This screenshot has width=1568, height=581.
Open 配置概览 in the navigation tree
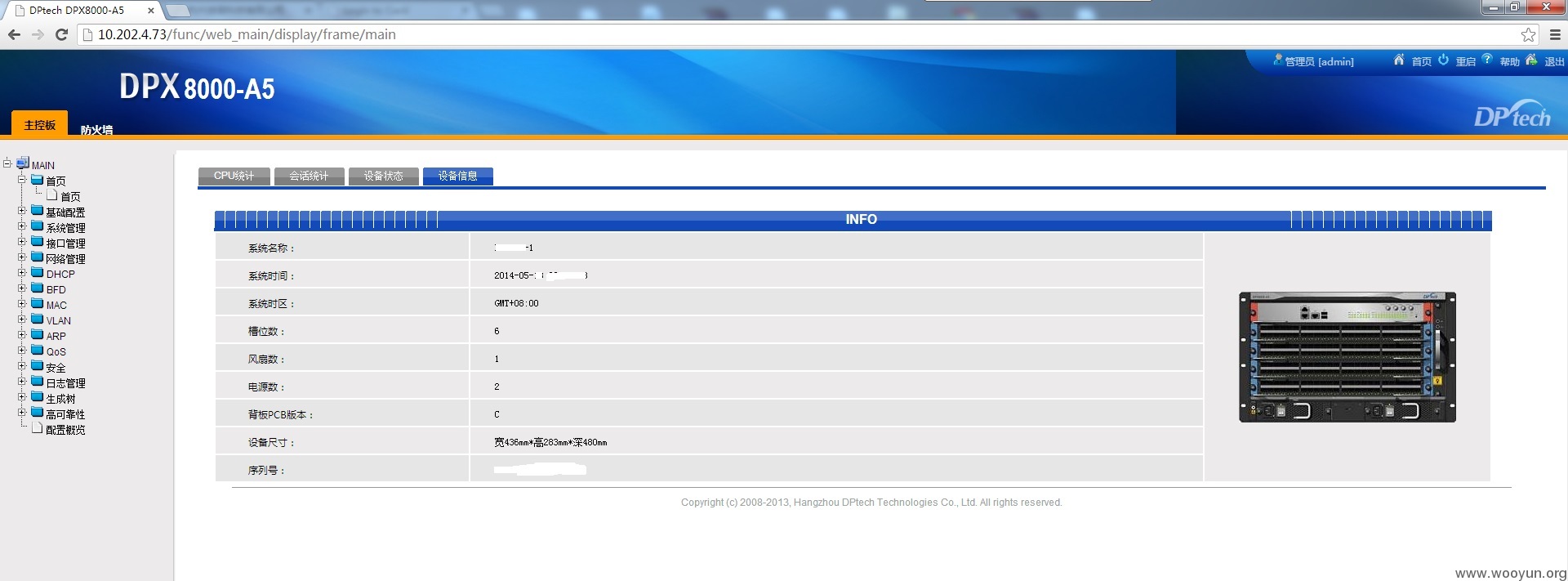coord(65,430)
